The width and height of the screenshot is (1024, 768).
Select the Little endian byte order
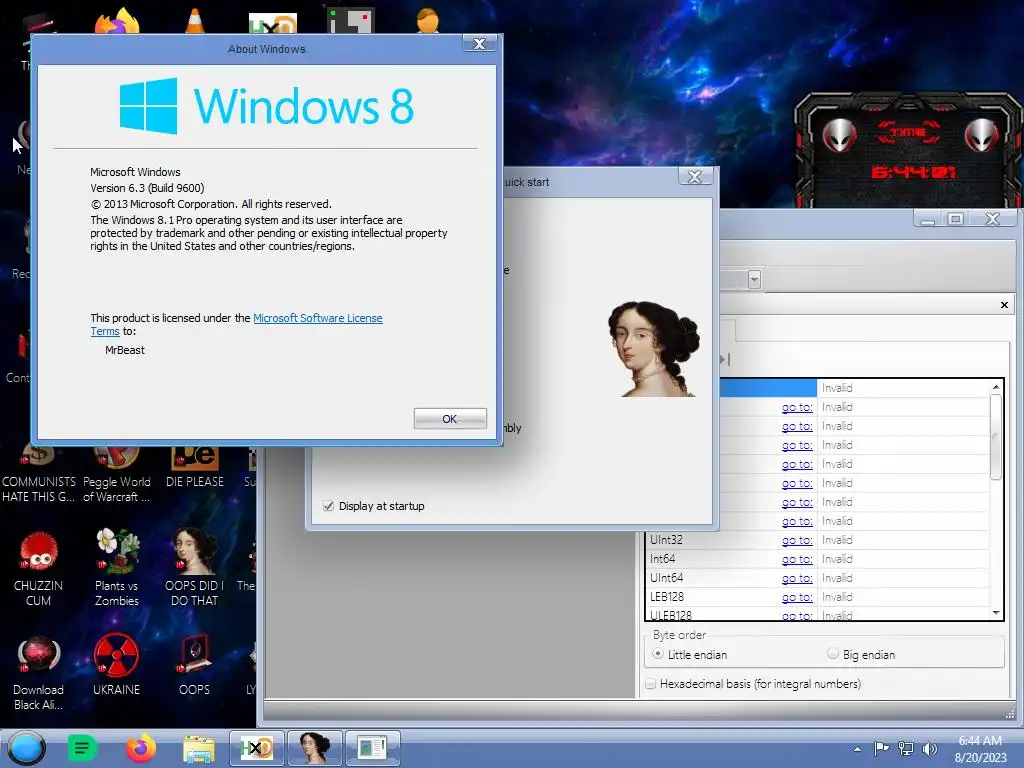coord(658,654)
